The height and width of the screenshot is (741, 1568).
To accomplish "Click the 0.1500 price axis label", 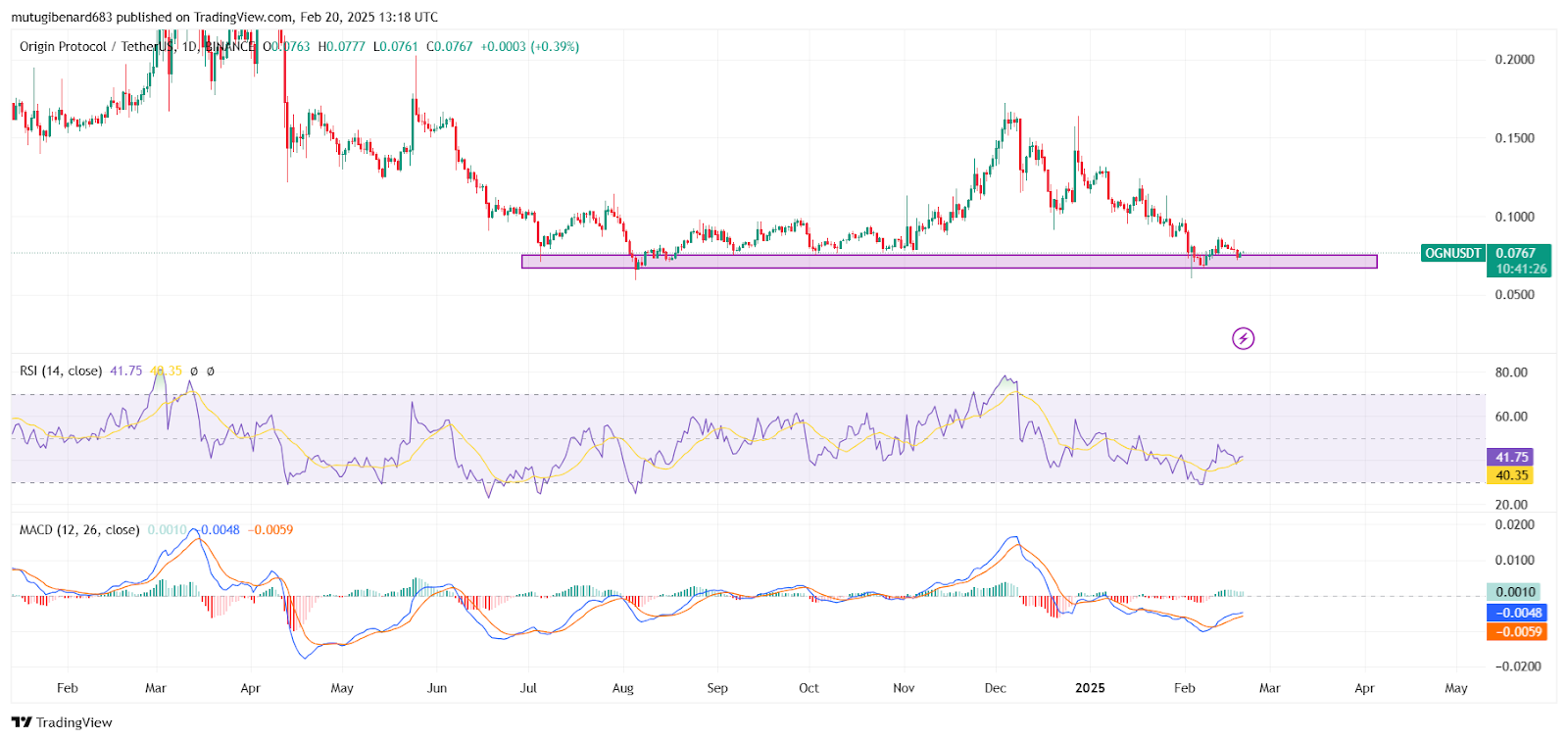I will 1515,138.
